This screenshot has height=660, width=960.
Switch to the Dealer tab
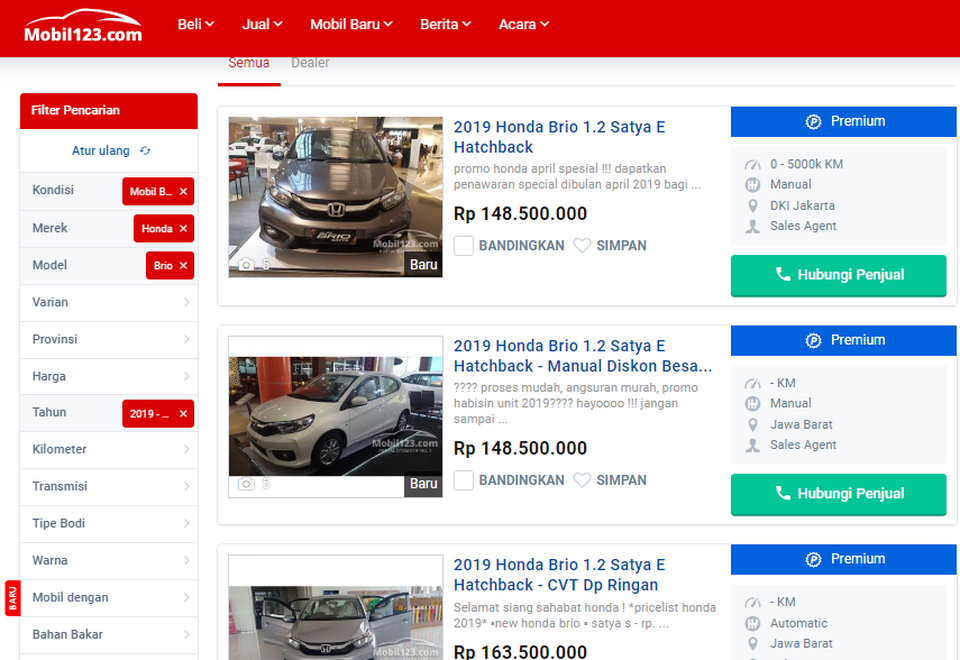(310, 63)
